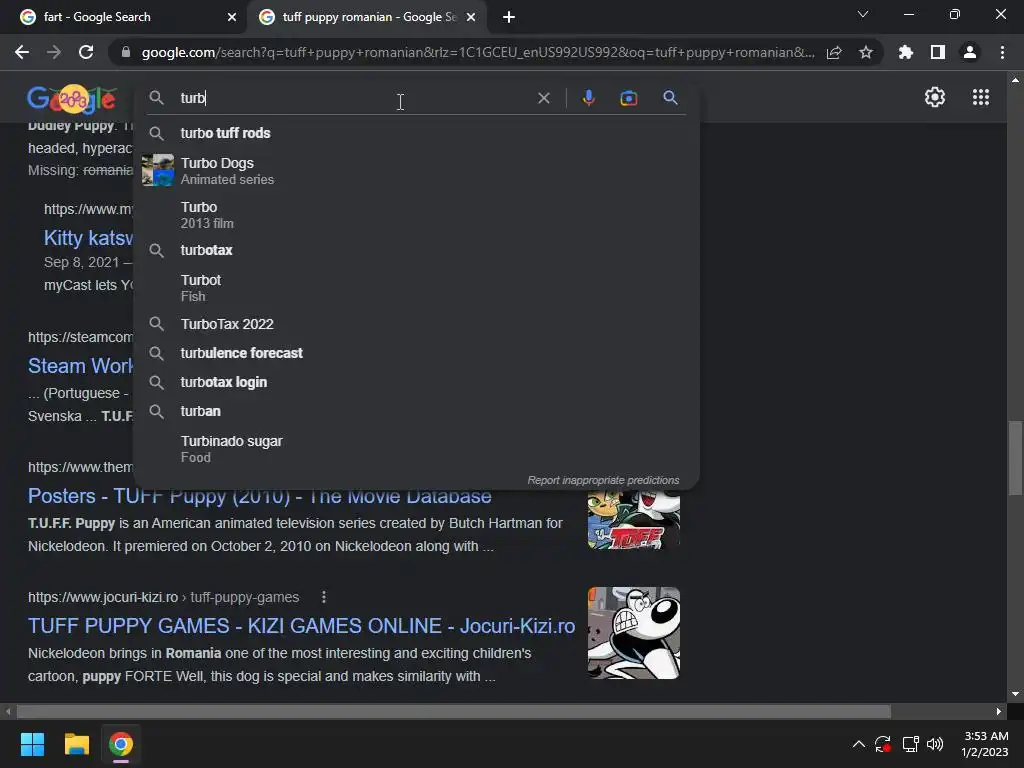Switch to 'fart - Google Search' tab

pyautogui.click(x=124, y=17)
